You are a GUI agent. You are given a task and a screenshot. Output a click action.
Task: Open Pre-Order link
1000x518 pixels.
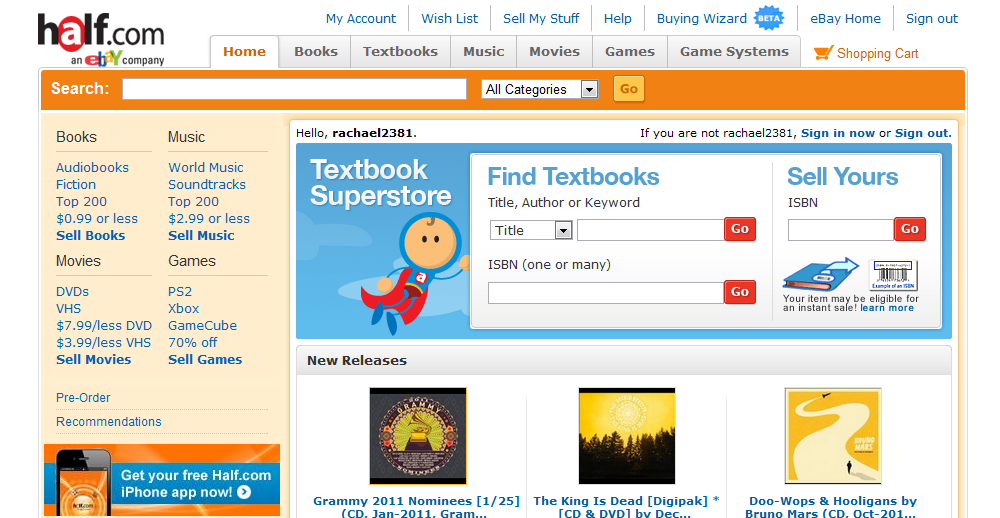pyautogui.click(x=83, y=397)
